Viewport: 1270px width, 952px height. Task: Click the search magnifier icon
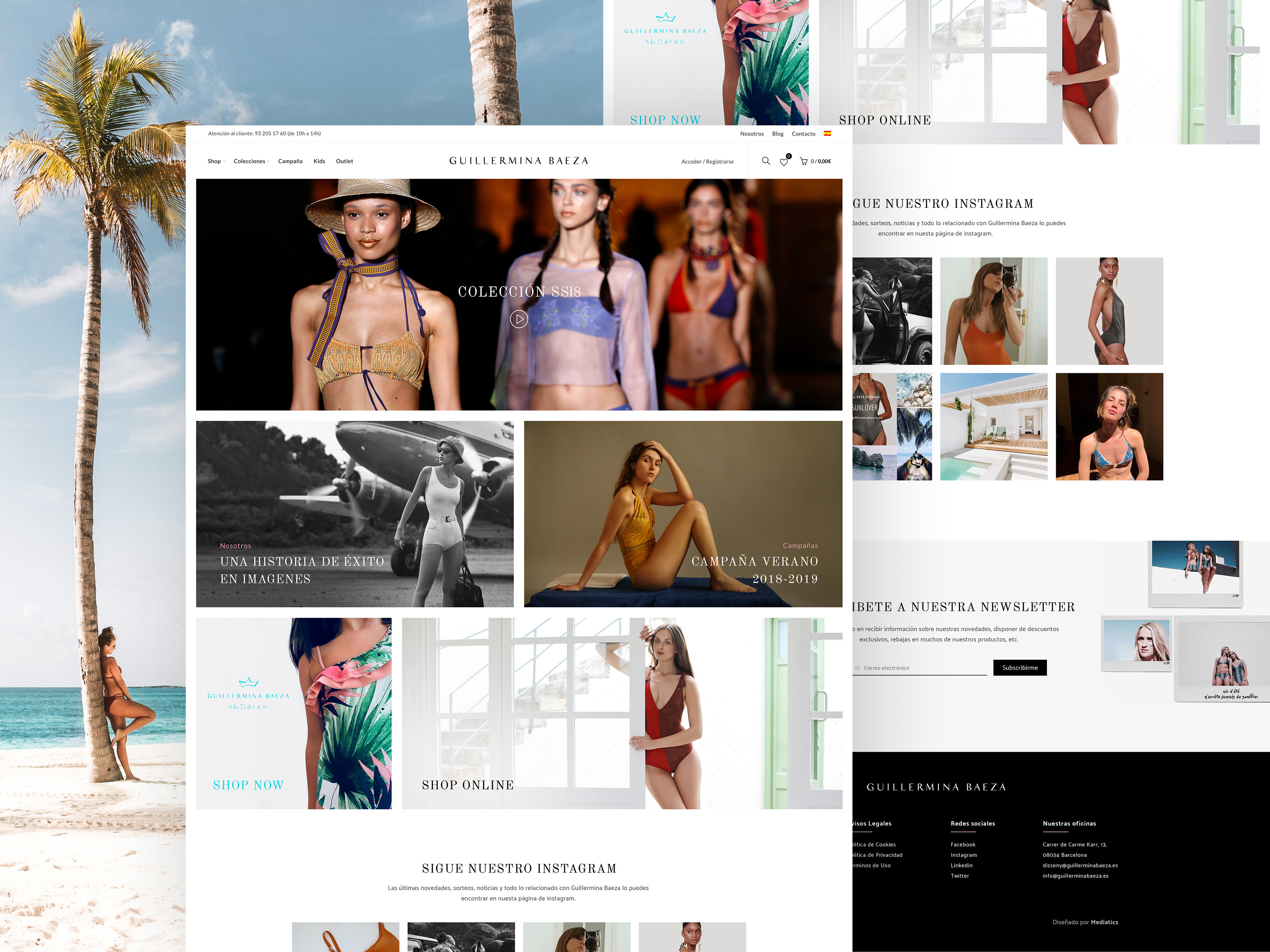click(765, 161)
